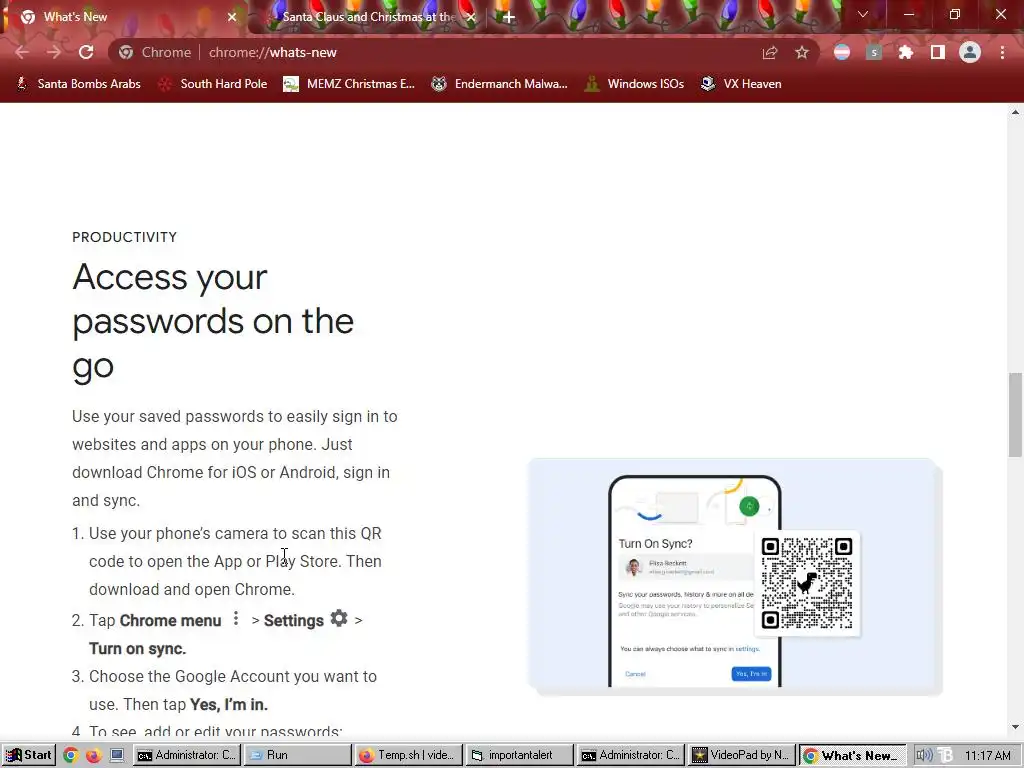Click the bold 'Yes, I'm in.' text in step 3
The width and height of the screenshot is (1024, 768).
tap(229, 705)
